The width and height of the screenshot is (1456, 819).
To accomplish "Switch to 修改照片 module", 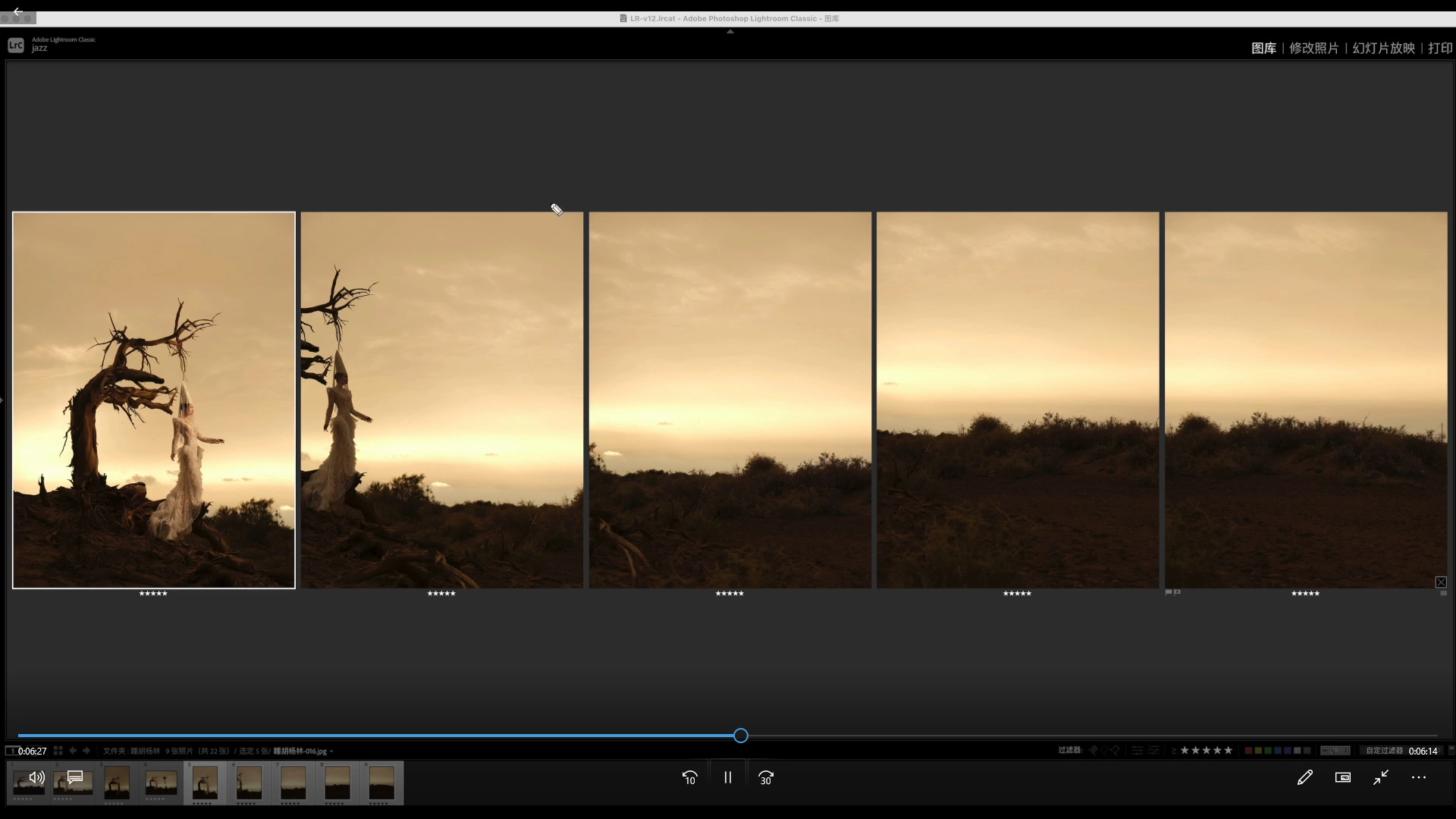I will pyautogui.click(x=1313, y=48).
